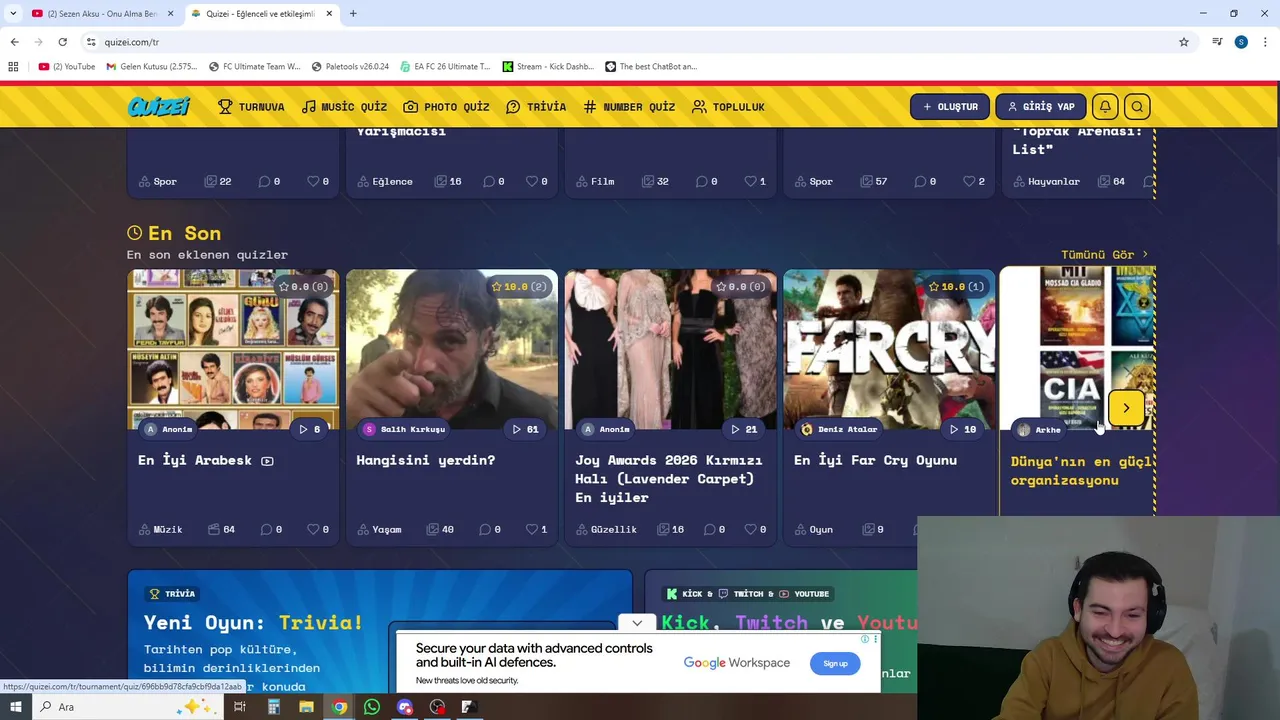Click the Giriş Yap button
Screen dimensions: 1280x720
click(1040, 107)
